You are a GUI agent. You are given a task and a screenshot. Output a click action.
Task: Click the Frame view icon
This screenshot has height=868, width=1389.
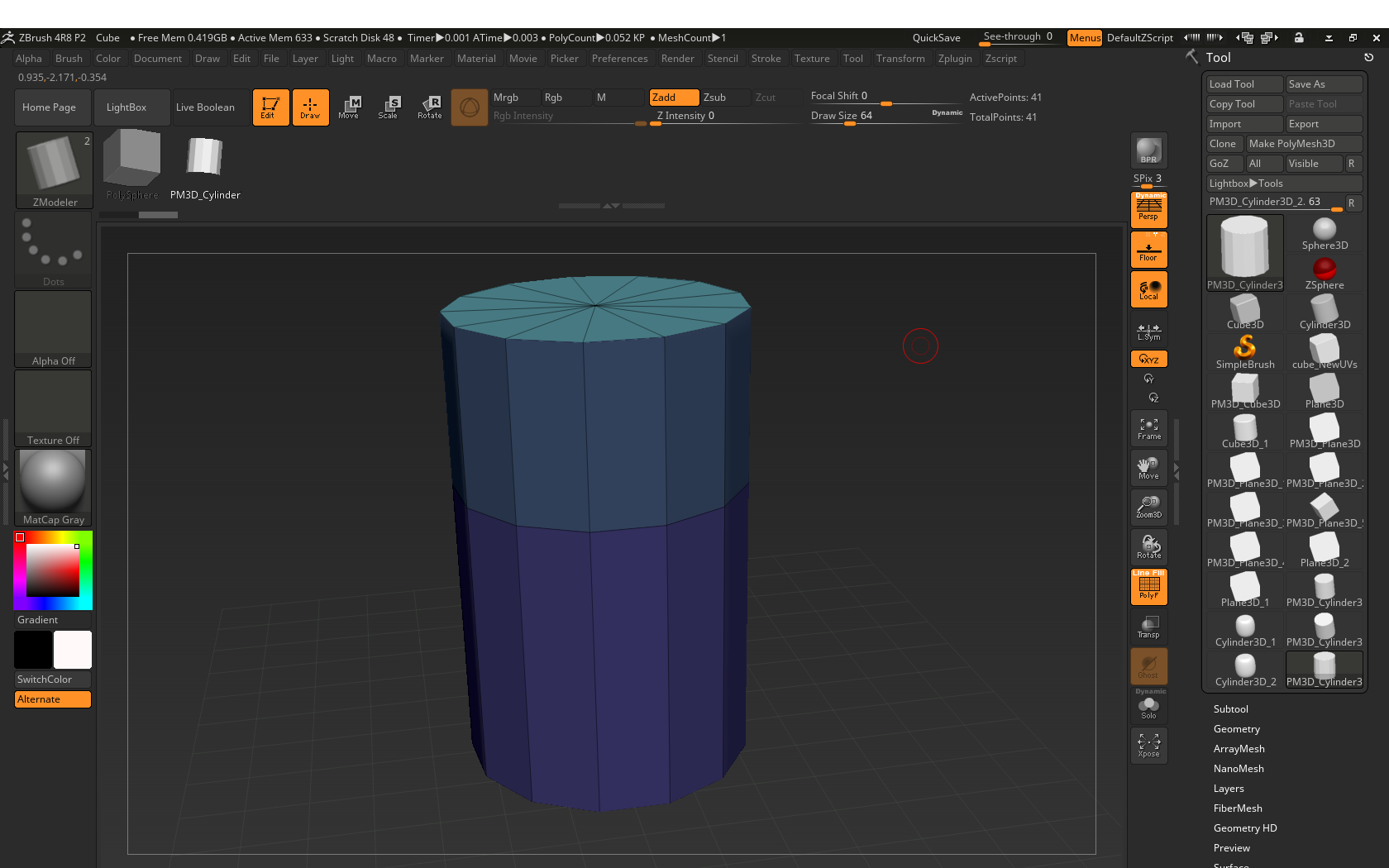pyautogui.click(x=1148, y=428)
